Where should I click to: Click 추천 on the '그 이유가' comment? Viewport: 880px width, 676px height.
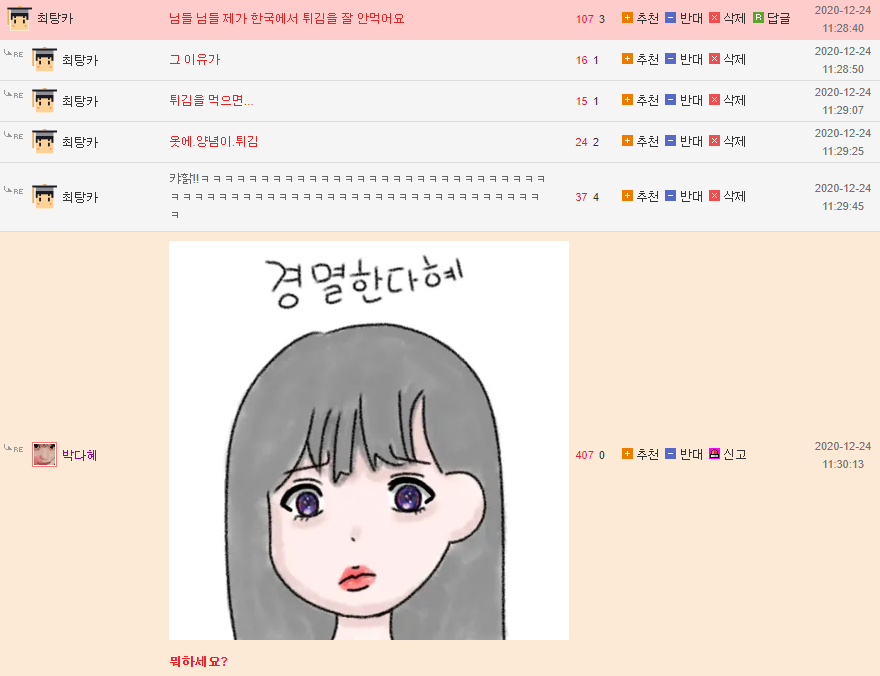pos(627,59)
